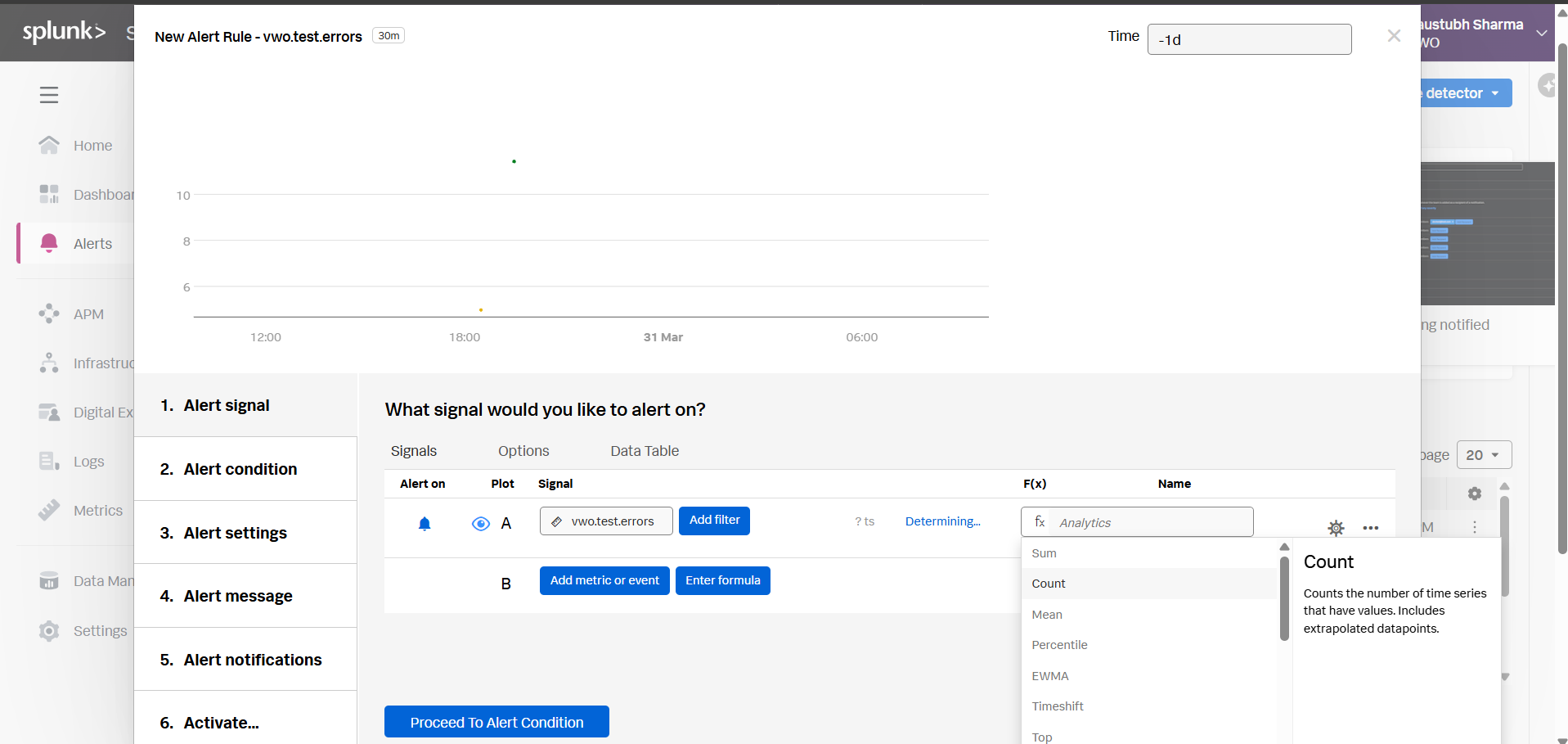
Task: Switch to the Data Table tab
Action: point(645,451)
